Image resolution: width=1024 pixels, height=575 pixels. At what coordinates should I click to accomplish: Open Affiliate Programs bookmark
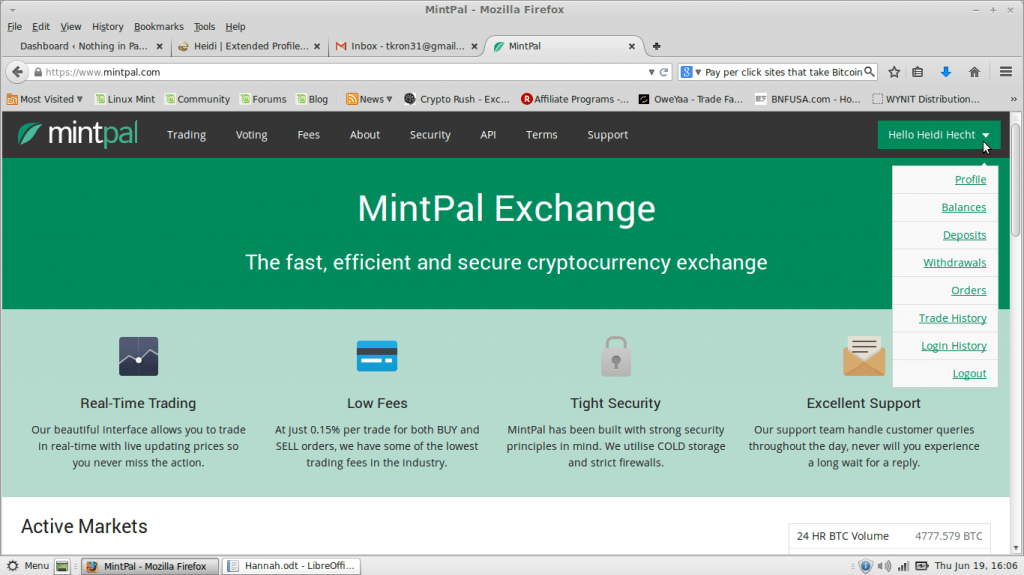[575, 99]
